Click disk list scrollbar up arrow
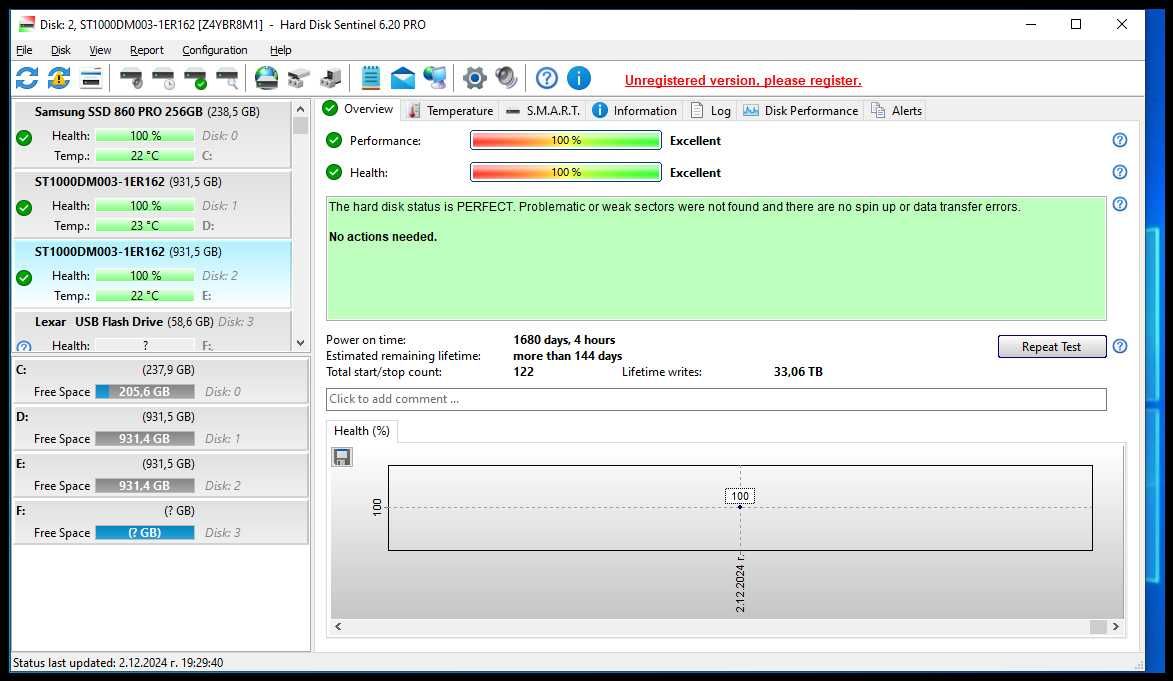This screenshot has height=681, width=1173. click(301, 109)
